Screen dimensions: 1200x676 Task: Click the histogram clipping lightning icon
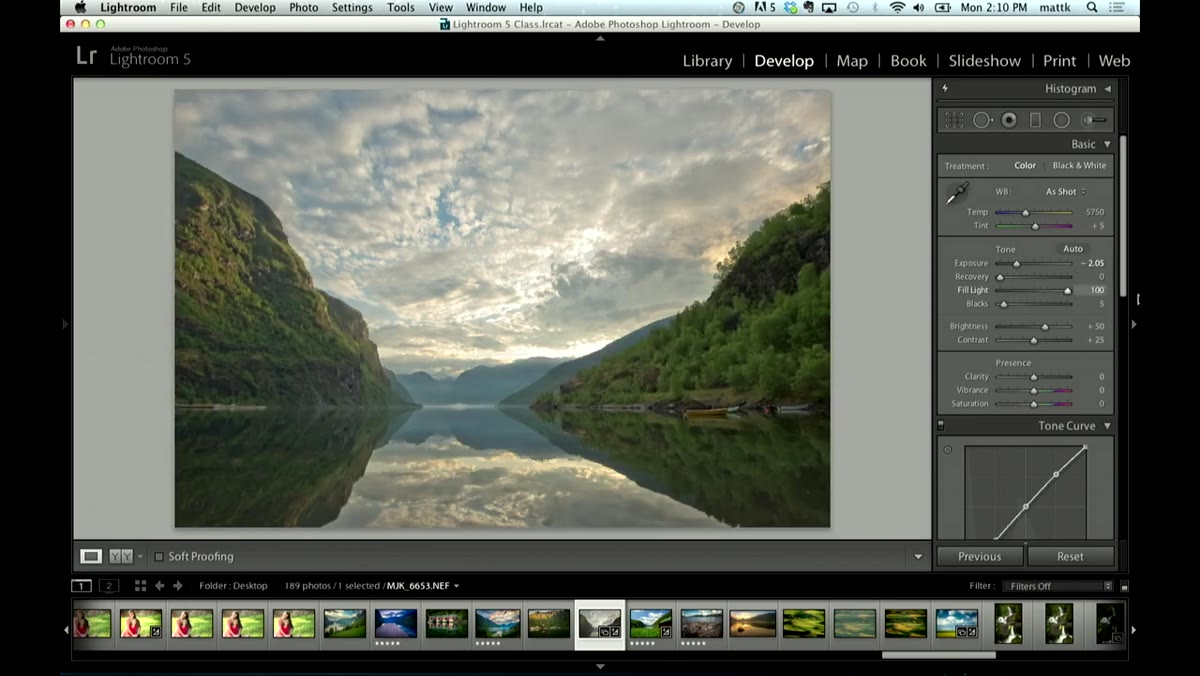pyautogui.click(x=945, y=89)
